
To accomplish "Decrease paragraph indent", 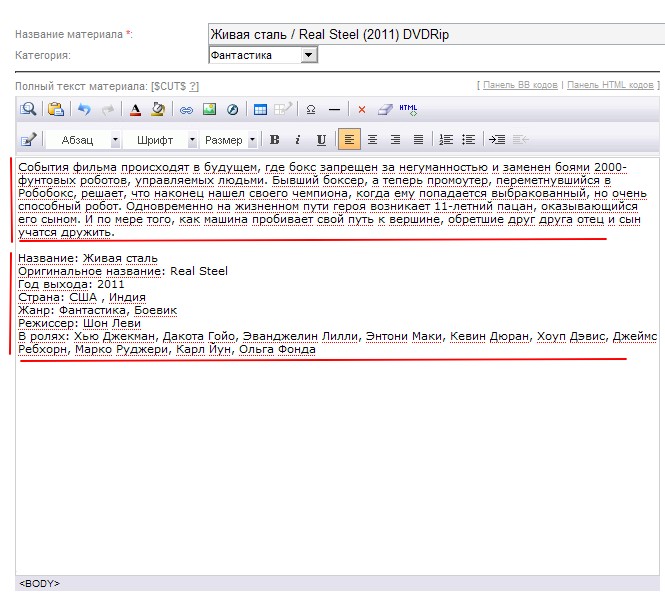I will click(x=520, y=140).
